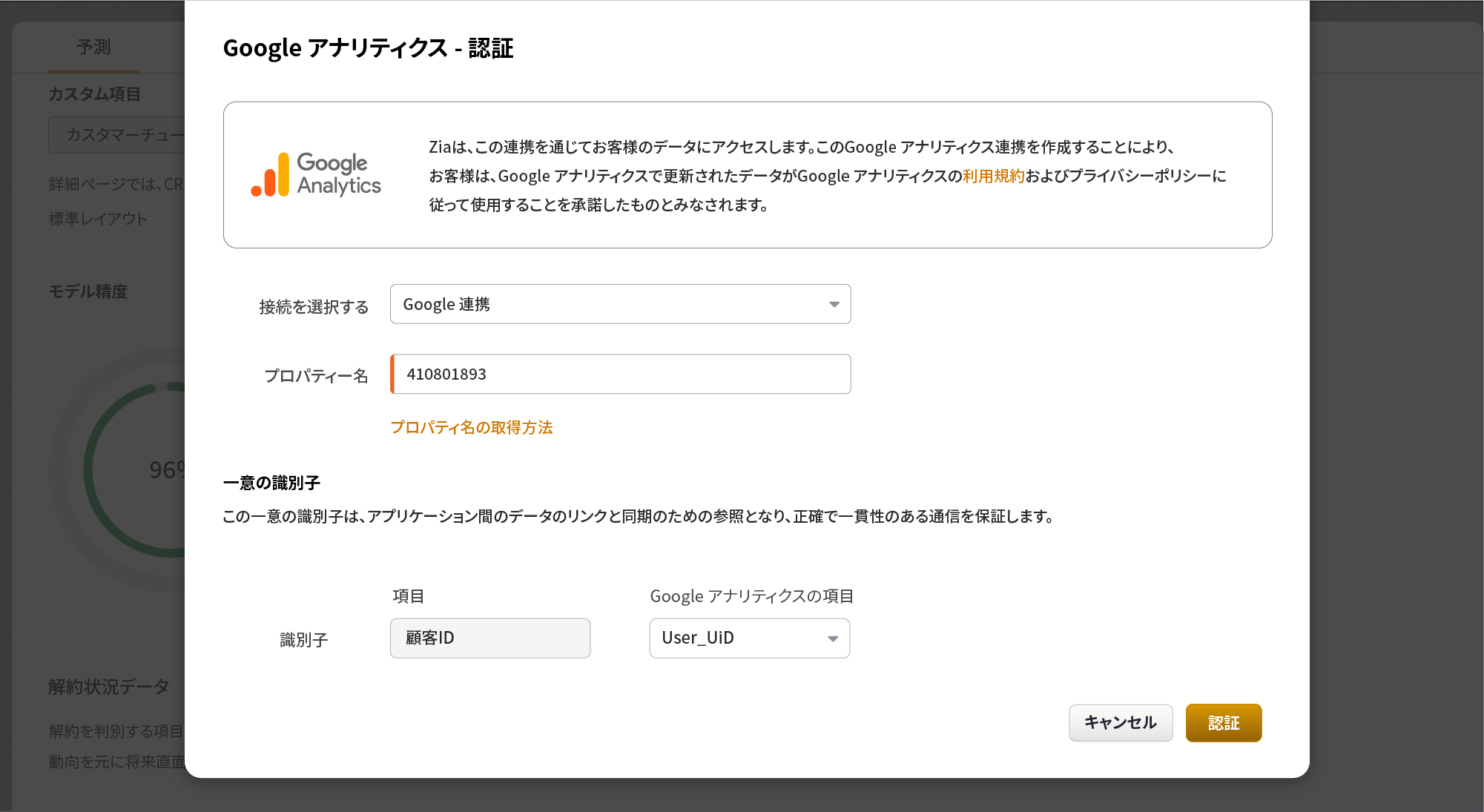Click the プロパティー名 label
This screenshot has width=1484, height=812.
(x=316, y=376)
